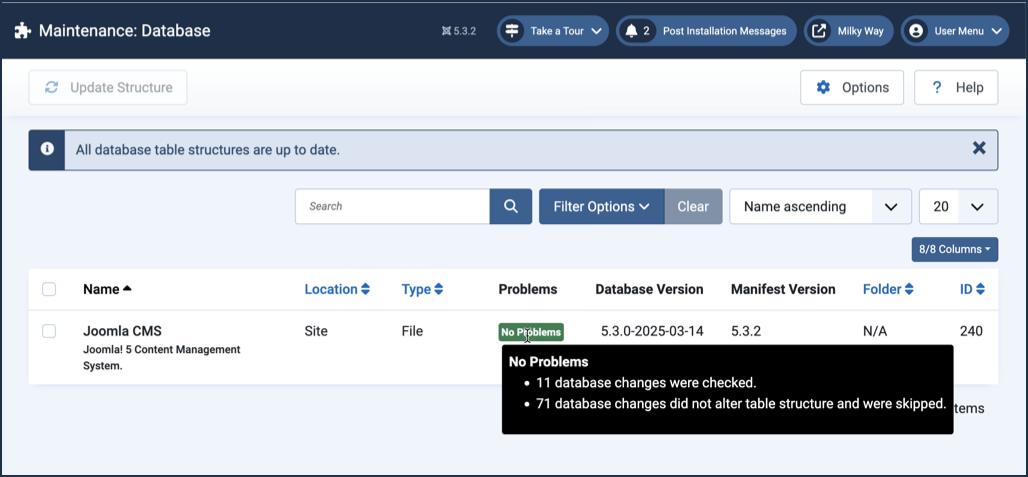Click the bell notification icon
The width and height of the screenshot is (1028, 477).
point(631,31)
